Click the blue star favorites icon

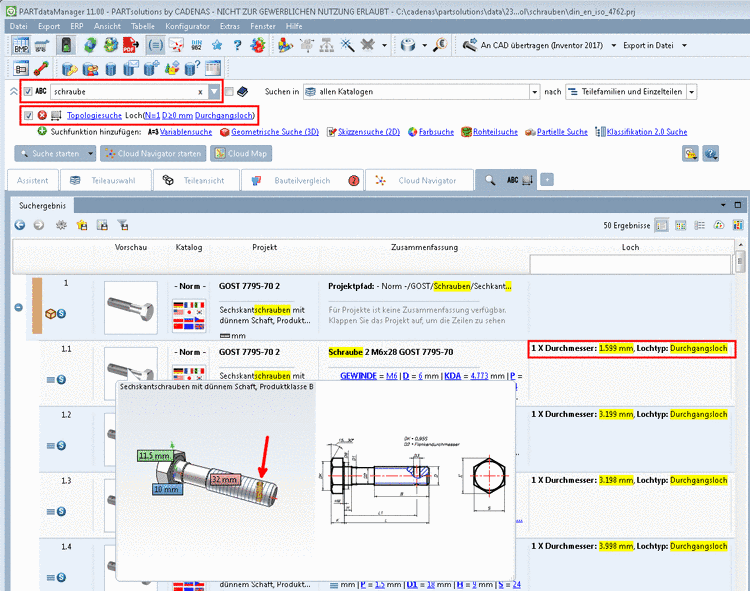point(217,45)
